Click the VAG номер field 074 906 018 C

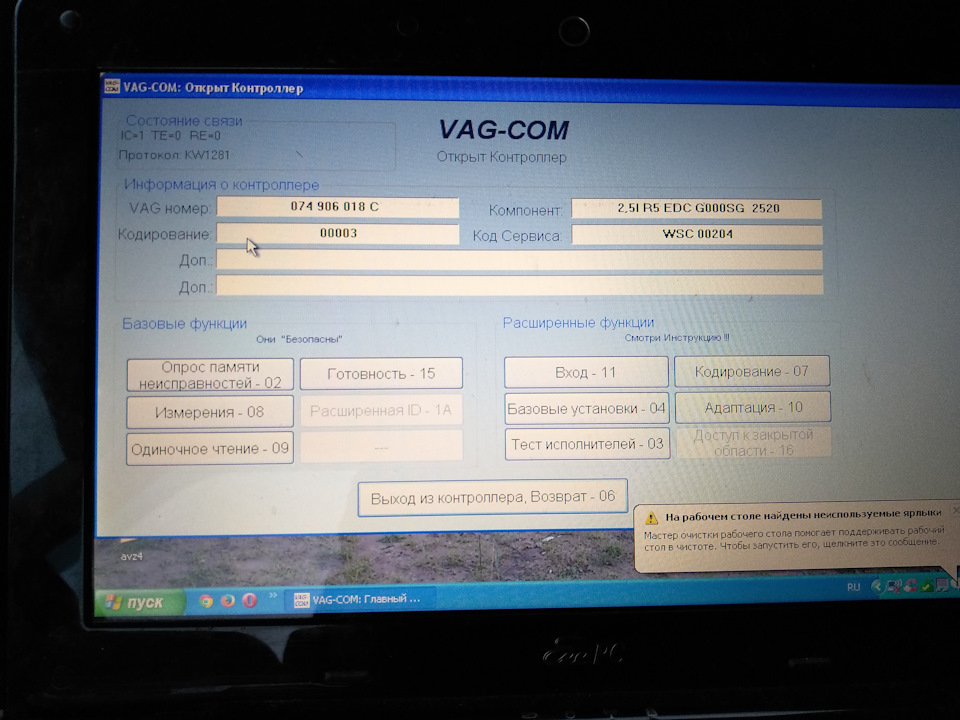[x=337, y=207]
